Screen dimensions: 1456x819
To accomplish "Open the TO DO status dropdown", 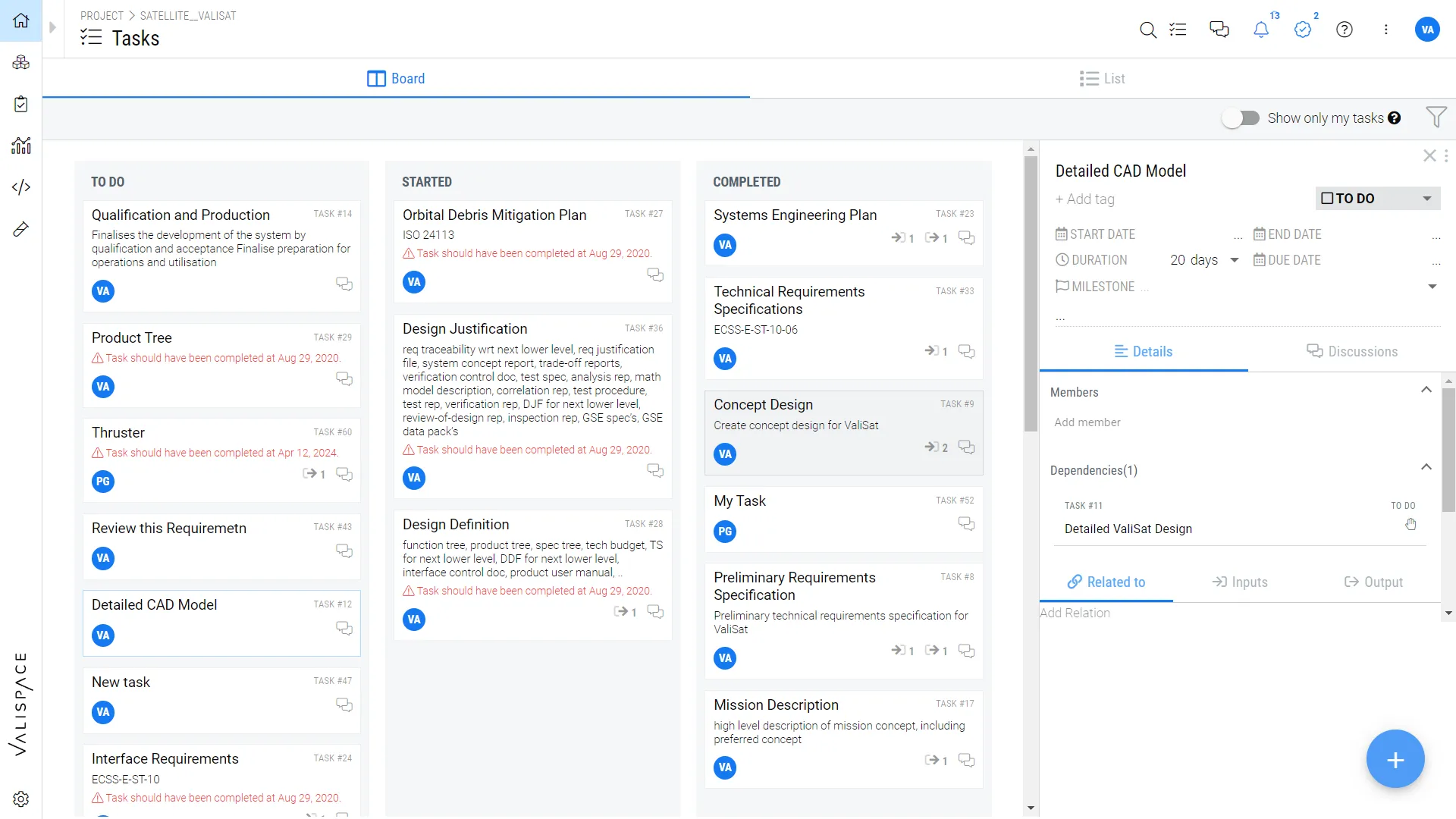I will pyautogui.click(x=1377, y=199).
